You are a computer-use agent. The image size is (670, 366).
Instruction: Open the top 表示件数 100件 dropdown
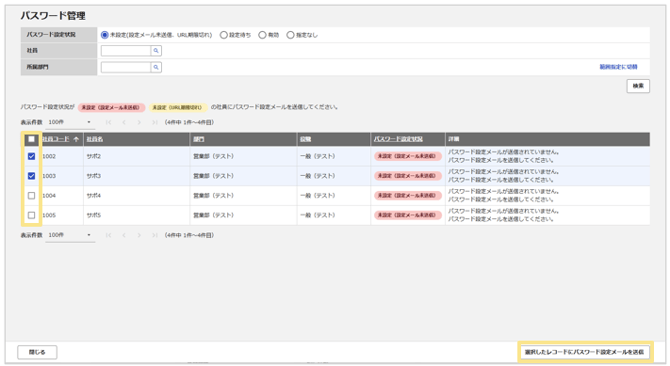[x=70, y=123]
